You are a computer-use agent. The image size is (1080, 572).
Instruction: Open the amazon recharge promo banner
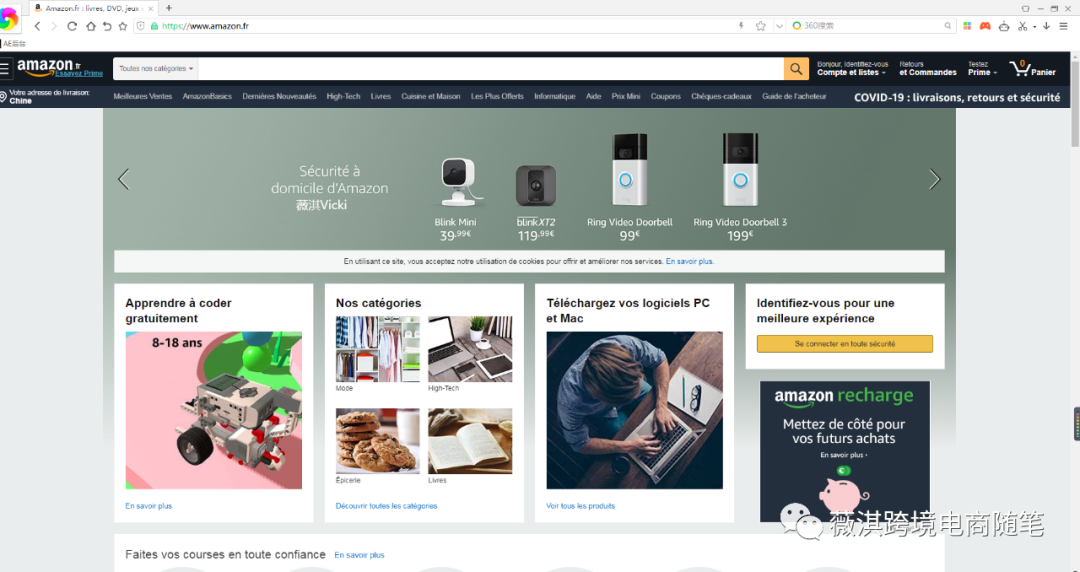(844, 451)
